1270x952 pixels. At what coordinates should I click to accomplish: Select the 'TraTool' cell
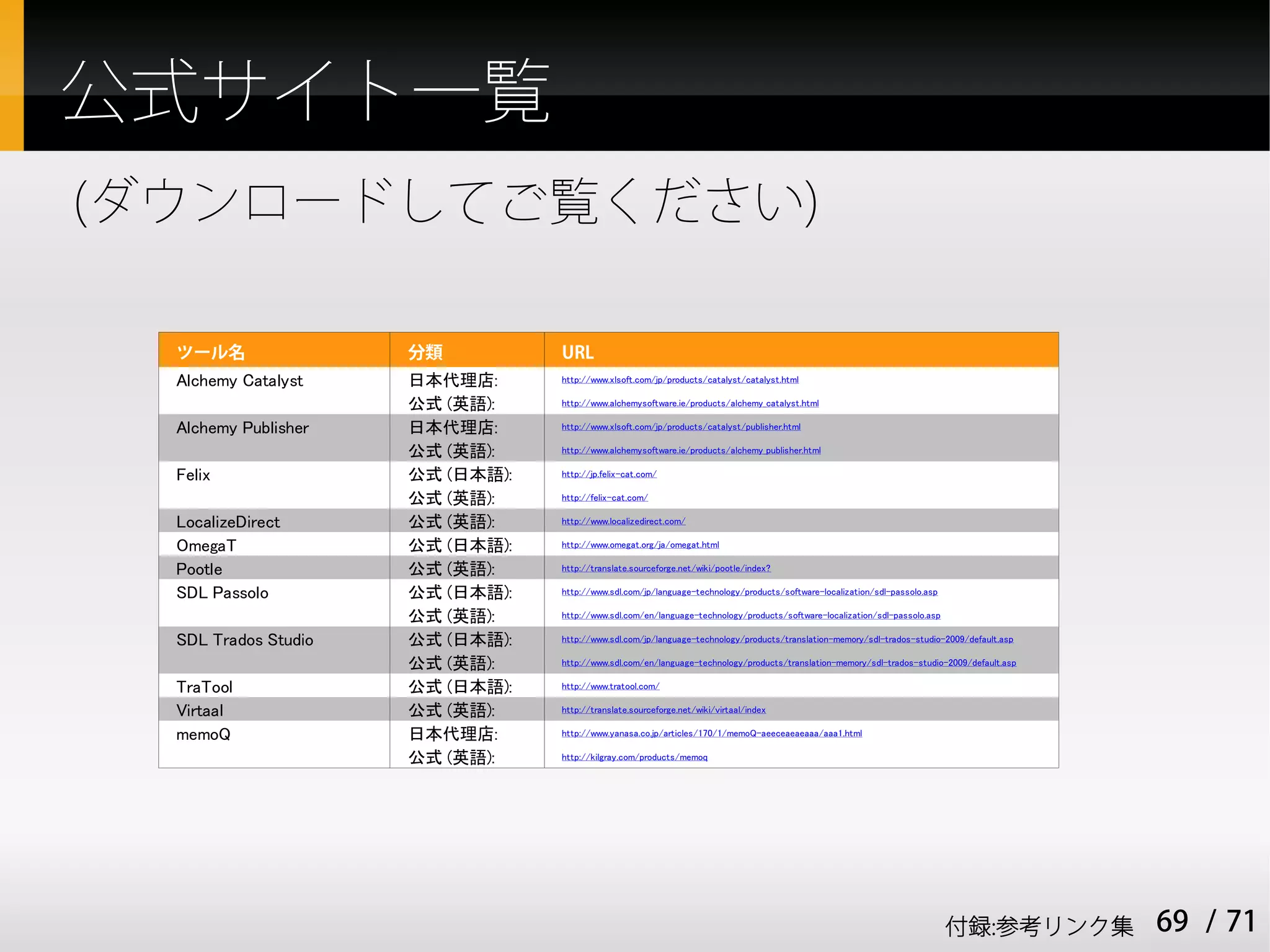(x=274, y=686)
